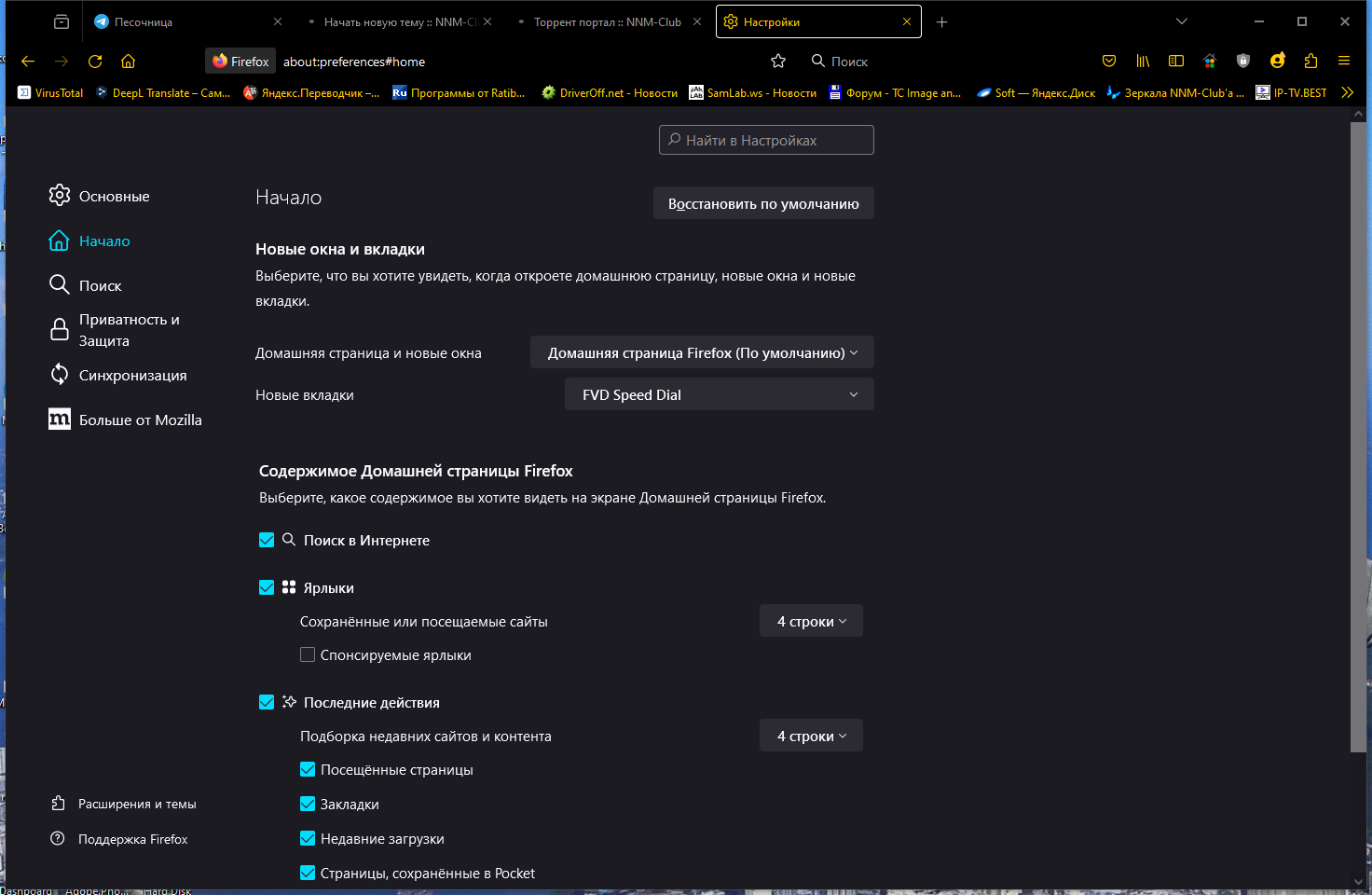This screenshot has width=1372, height=895.
Task: Open Синхронизация settings category
Action: (x=117, y=375)
